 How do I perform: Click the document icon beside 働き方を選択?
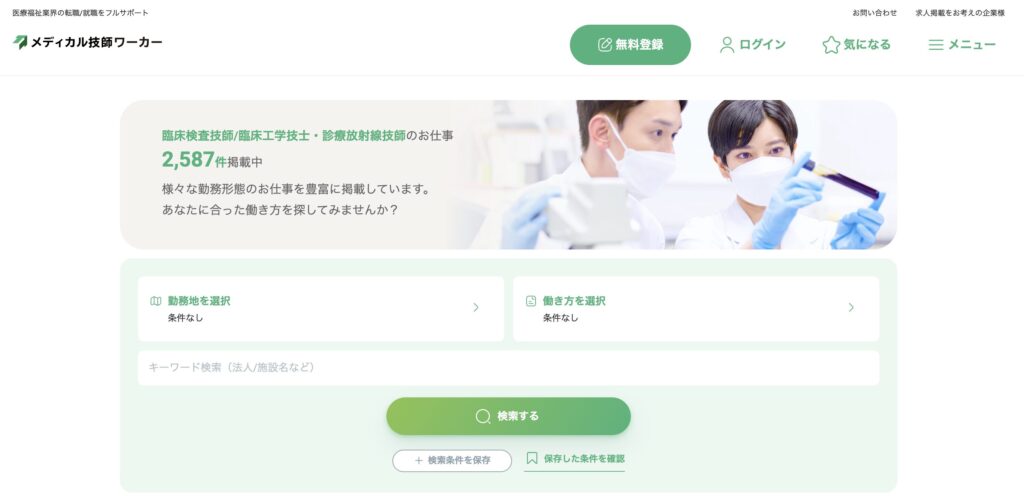click(531, 301)
